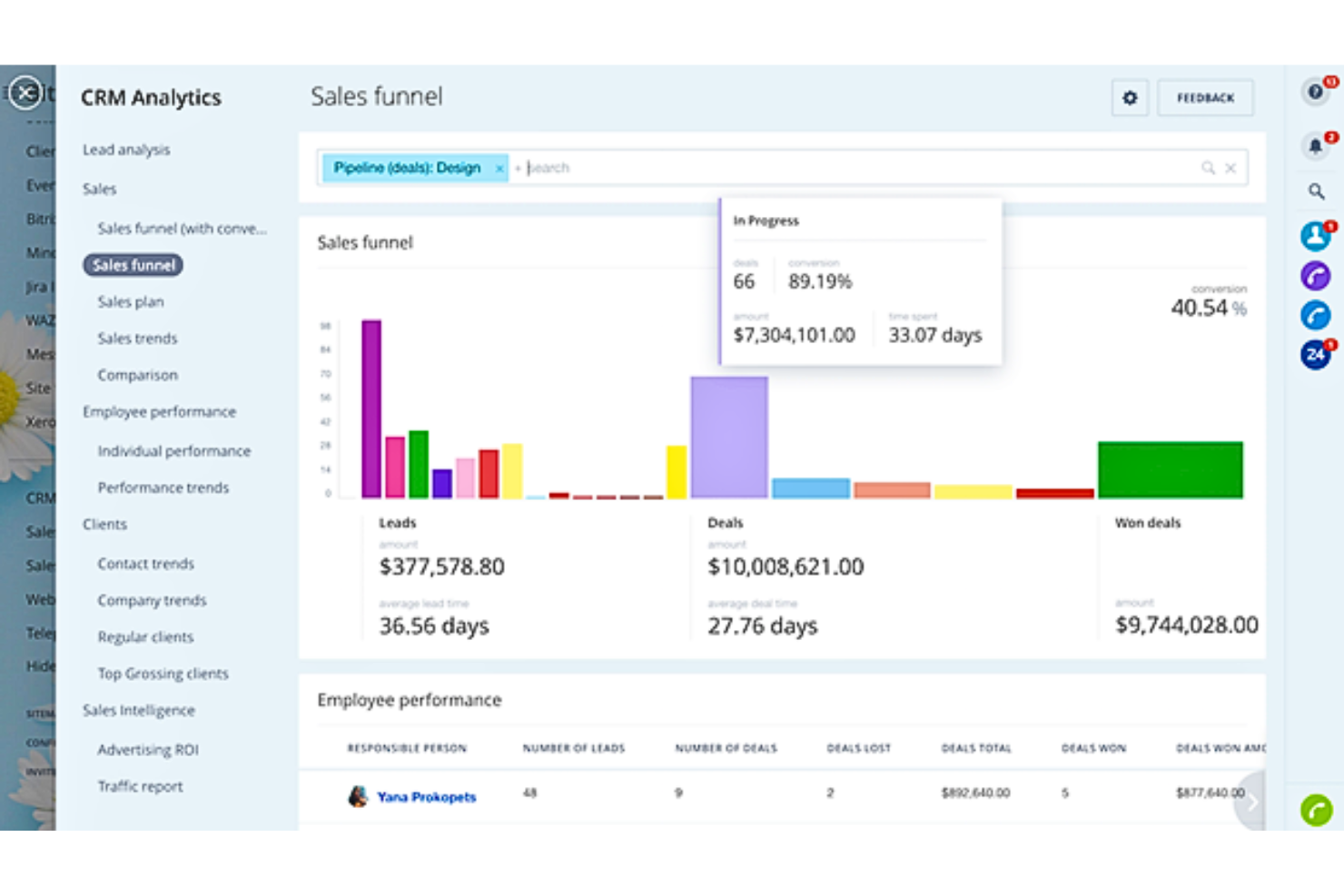This screenshot has width=1344, height=896.
Task: Click the purple telephone icon
Action: [x=1315, y=275]
